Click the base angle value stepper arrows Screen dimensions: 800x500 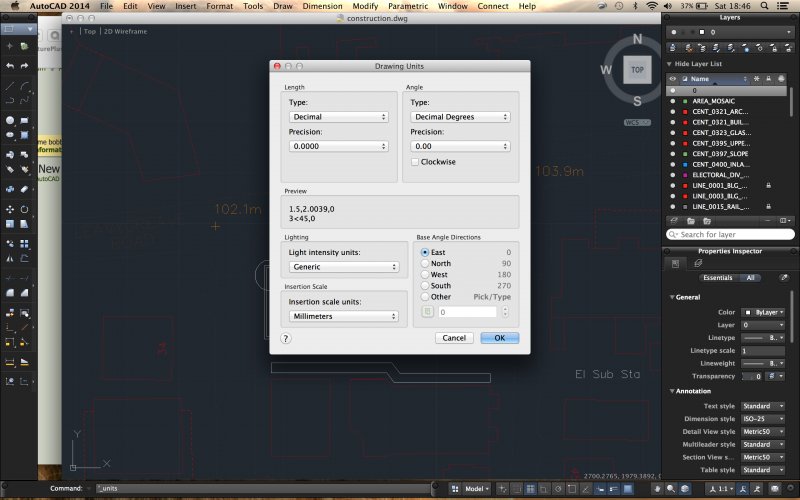coord(505,312)
